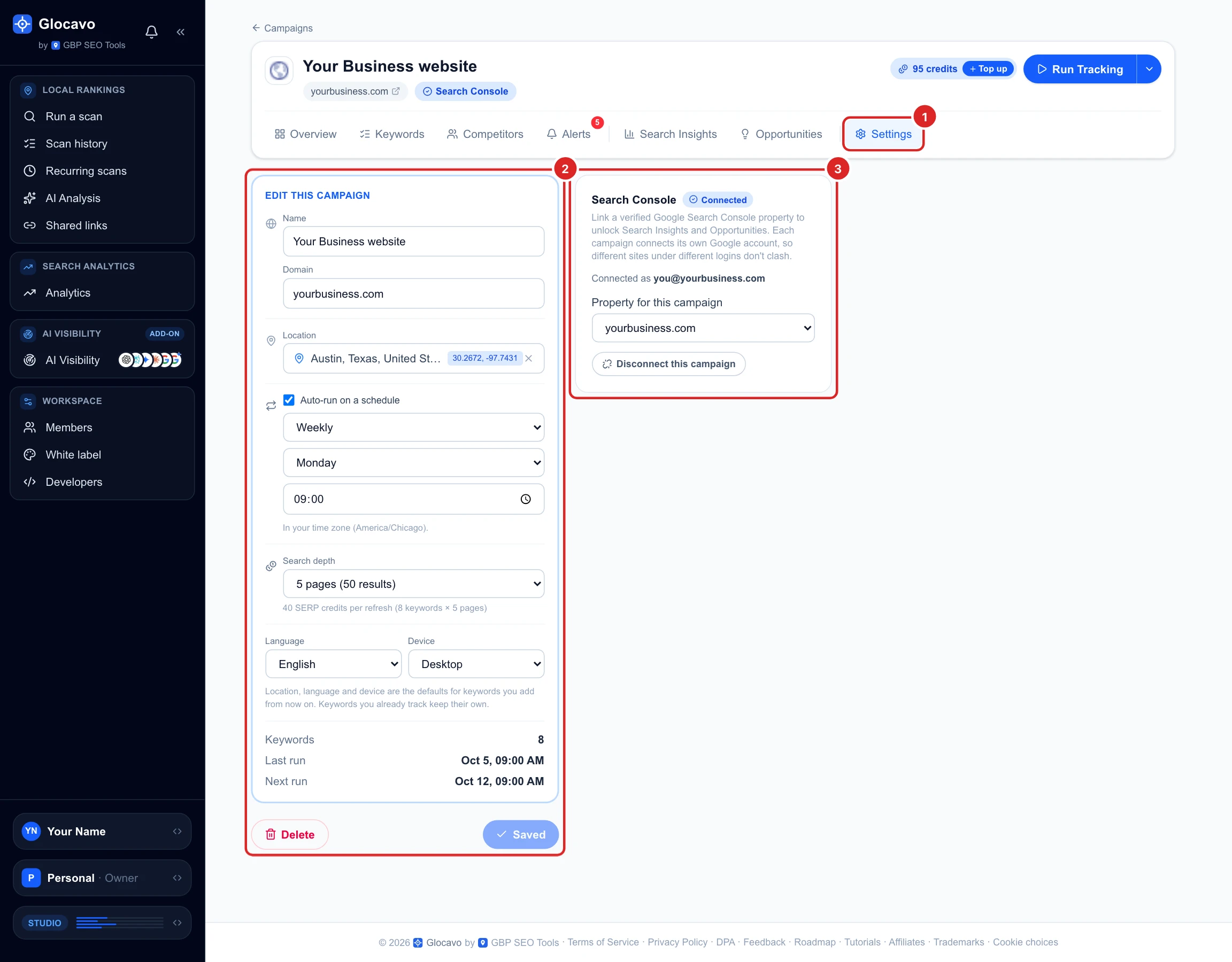Click Run Tracking
Viewport: 1232px width, 962px height.
tap(1080, 69)
